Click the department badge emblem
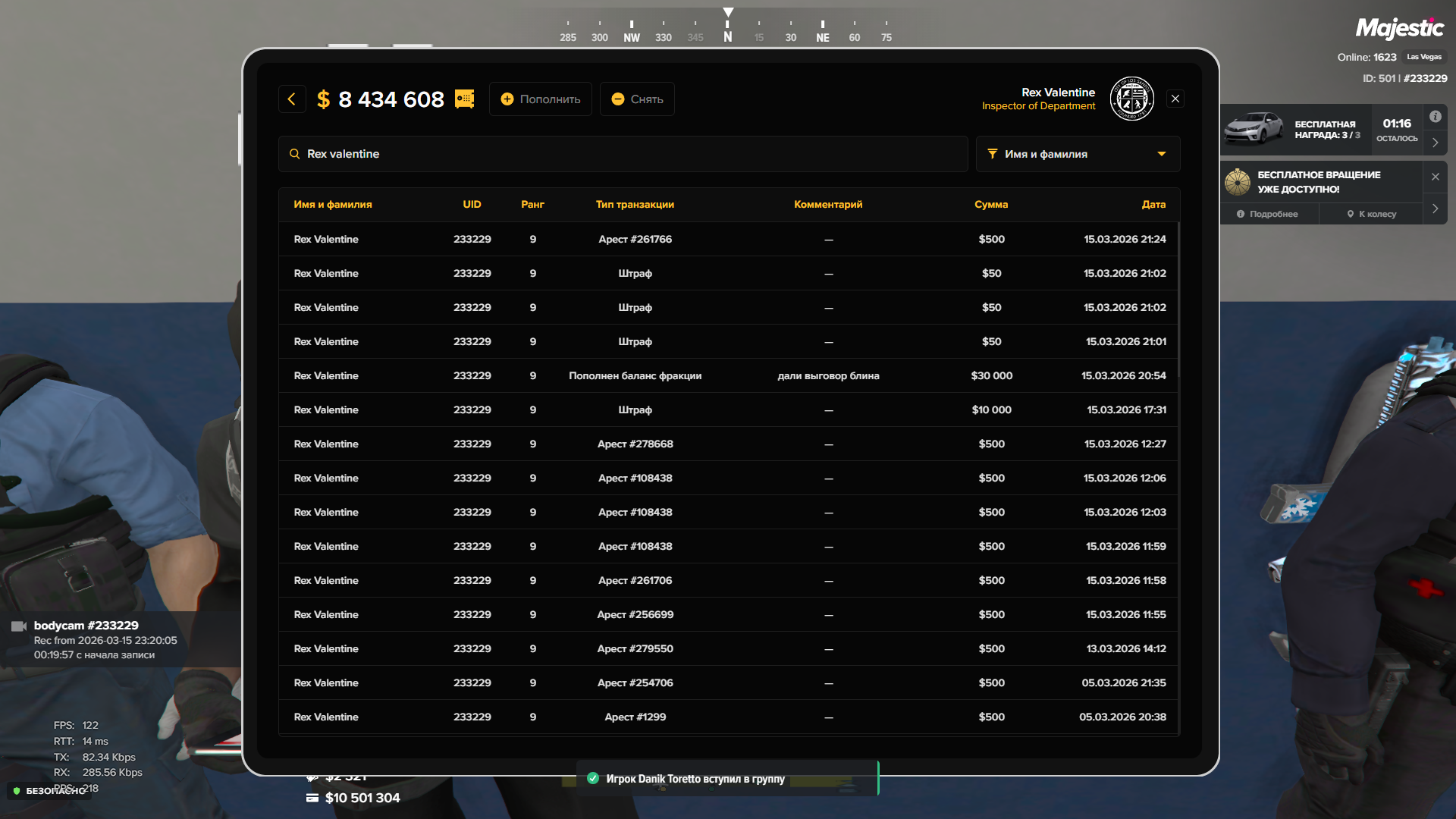 click(x=1131, y=99)
